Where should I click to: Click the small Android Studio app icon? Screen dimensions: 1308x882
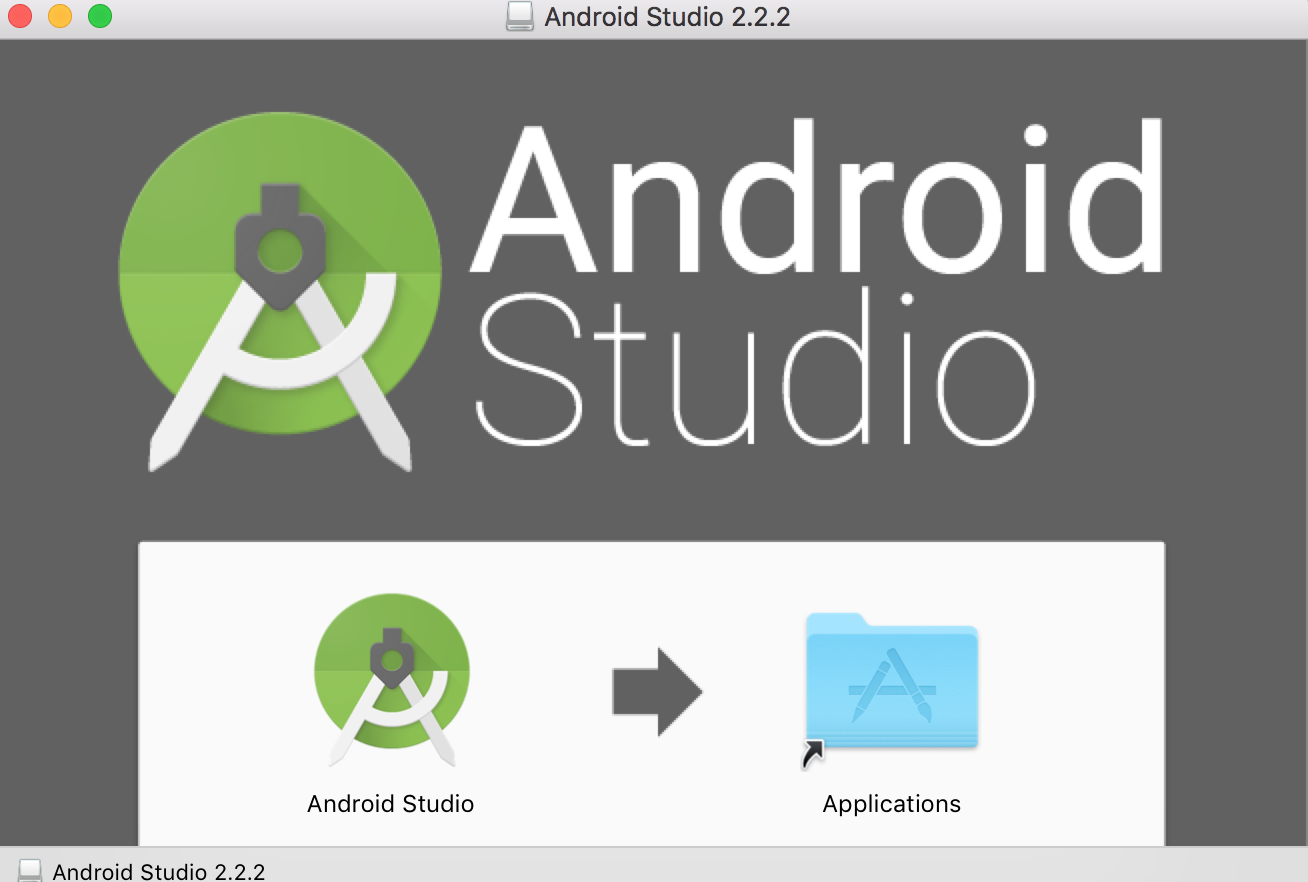[391, 687]
